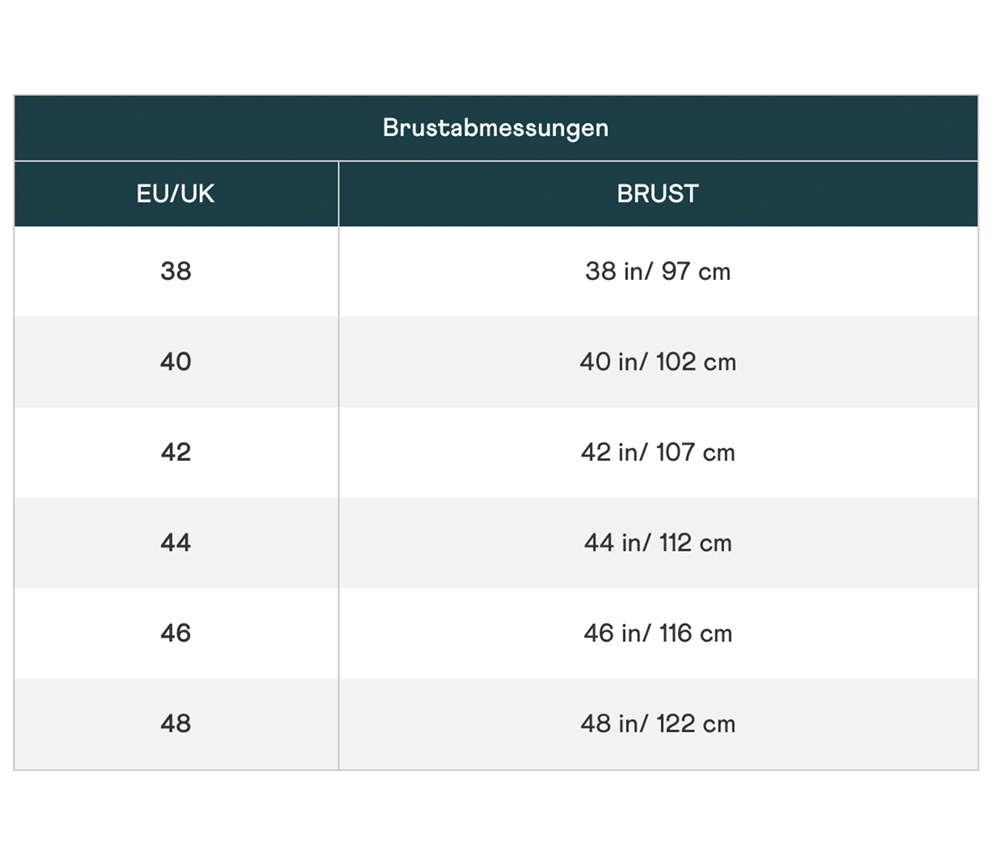Image resolution: width=1000 pixels, height=866 pixels.
Task: Select size 42 in EU/UK column
Action: click(176, 452)
